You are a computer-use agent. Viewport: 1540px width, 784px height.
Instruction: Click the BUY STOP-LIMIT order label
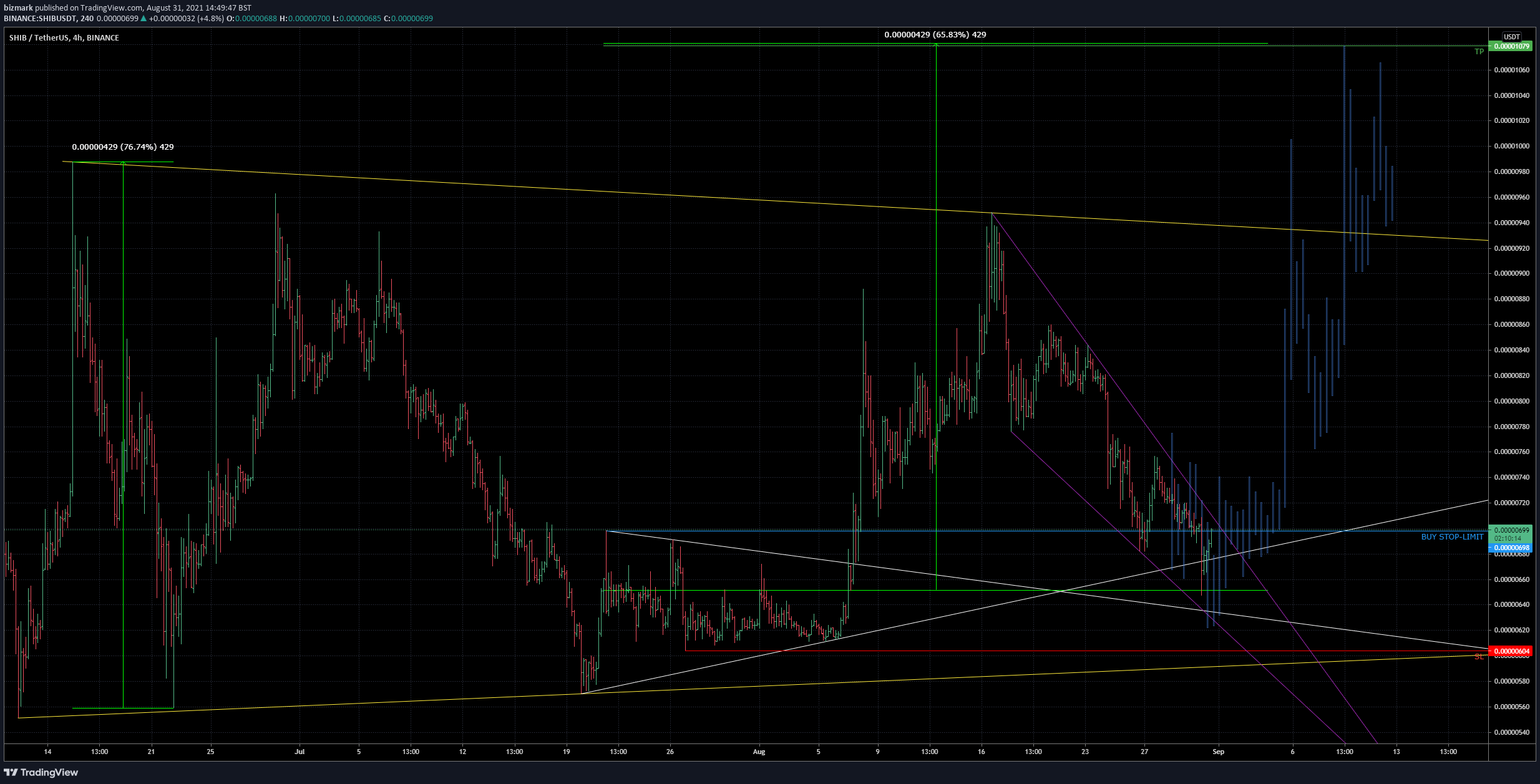tap(1452, 537)
